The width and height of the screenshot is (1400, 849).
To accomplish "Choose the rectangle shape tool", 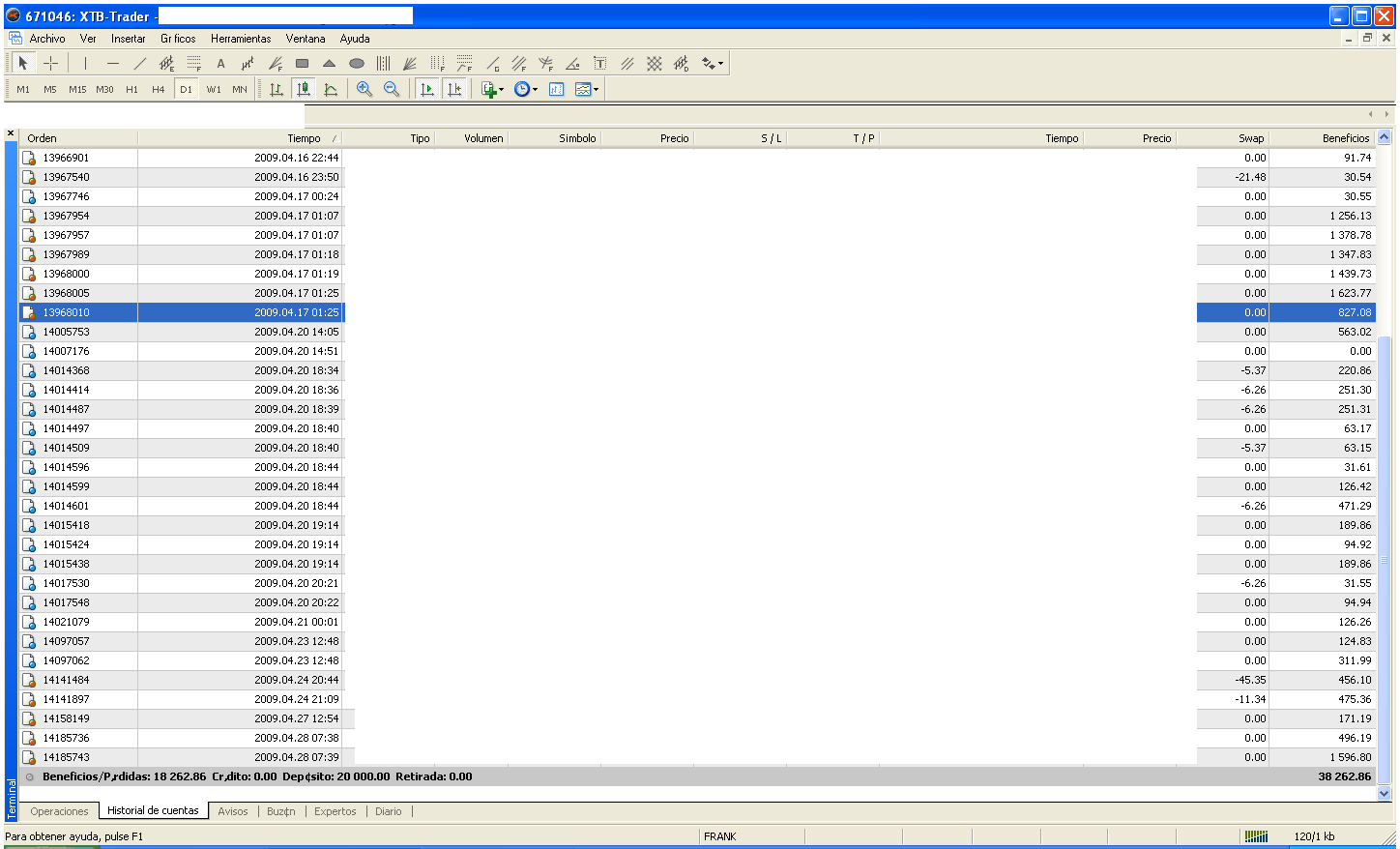I will [302, 64].
